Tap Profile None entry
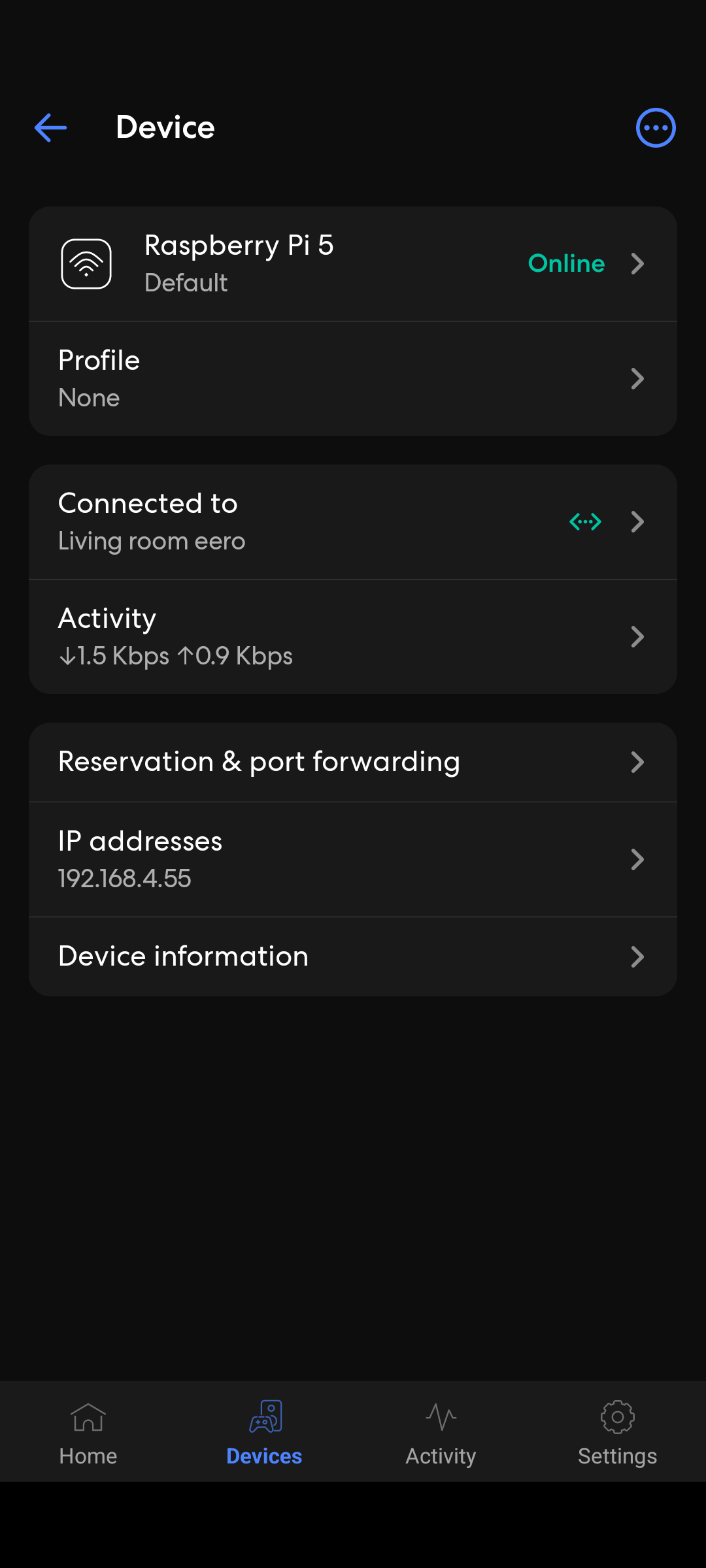 (353, 378)
